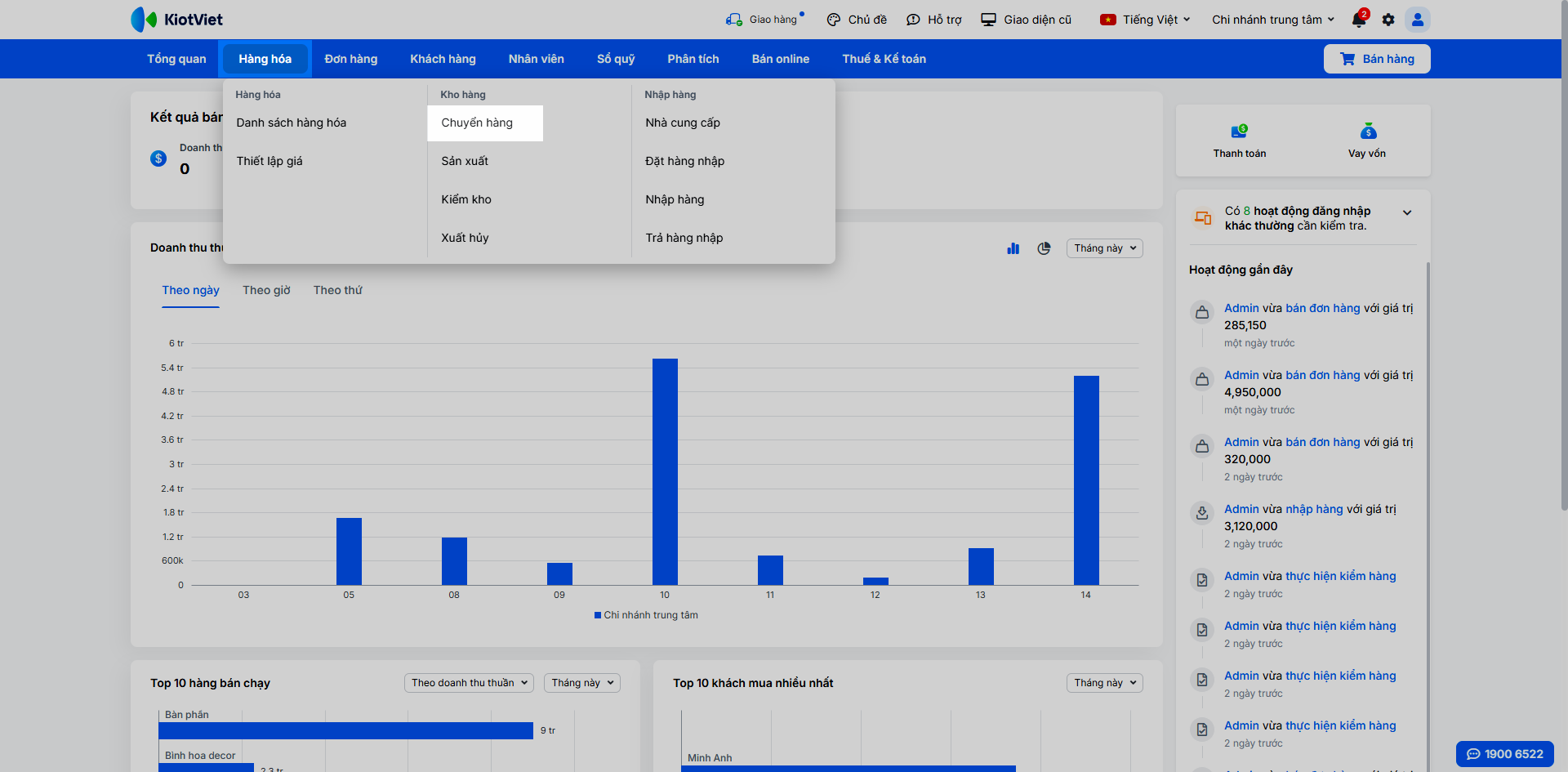Switch to pie chart view icon

pos(1044,248)
